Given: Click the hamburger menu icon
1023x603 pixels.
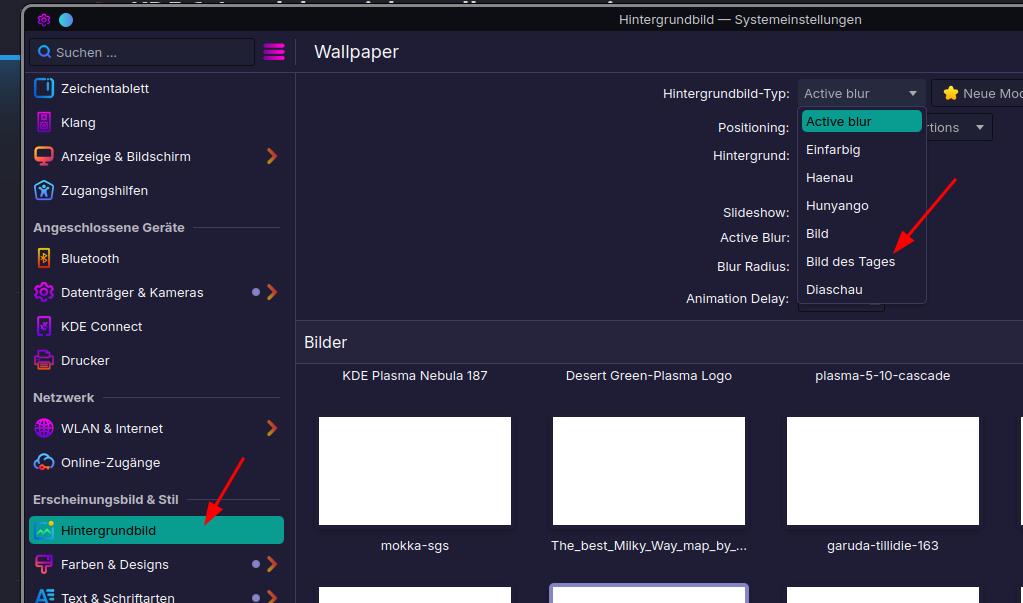Looking at the screenshot, I should coord(274,52).
